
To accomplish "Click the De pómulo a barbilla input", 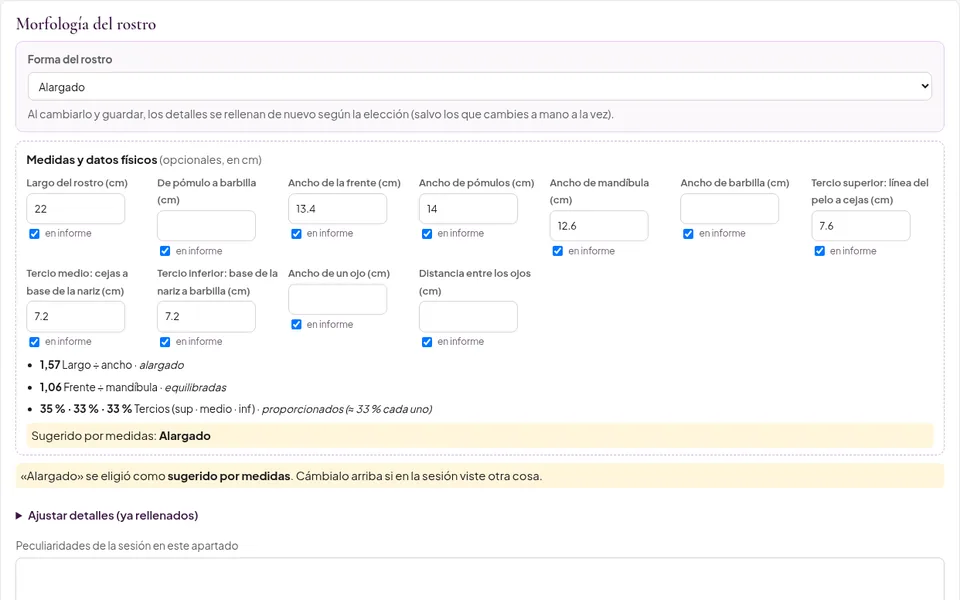I will pyautogui.click(x=206, y=226).
